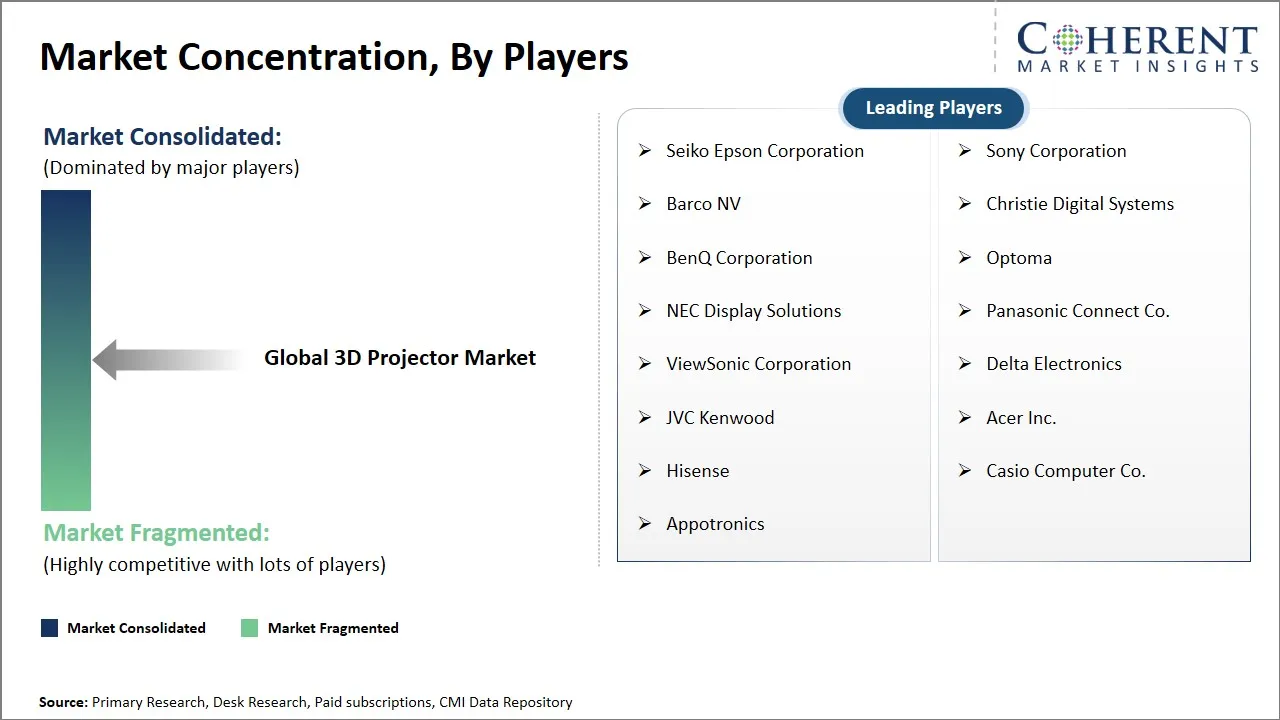Viewport: 1280px width, 720px height.
Task: Click the arrow bullet beside Appotronics
Action: [x=645, y=524]
